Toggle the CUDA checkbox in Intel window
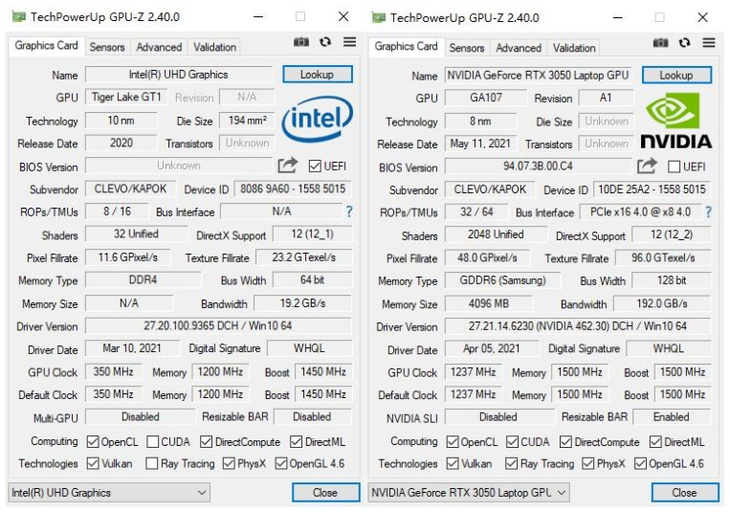Viewport: 730px width, 512px height. pyautogui.click(x=153, y=442)
